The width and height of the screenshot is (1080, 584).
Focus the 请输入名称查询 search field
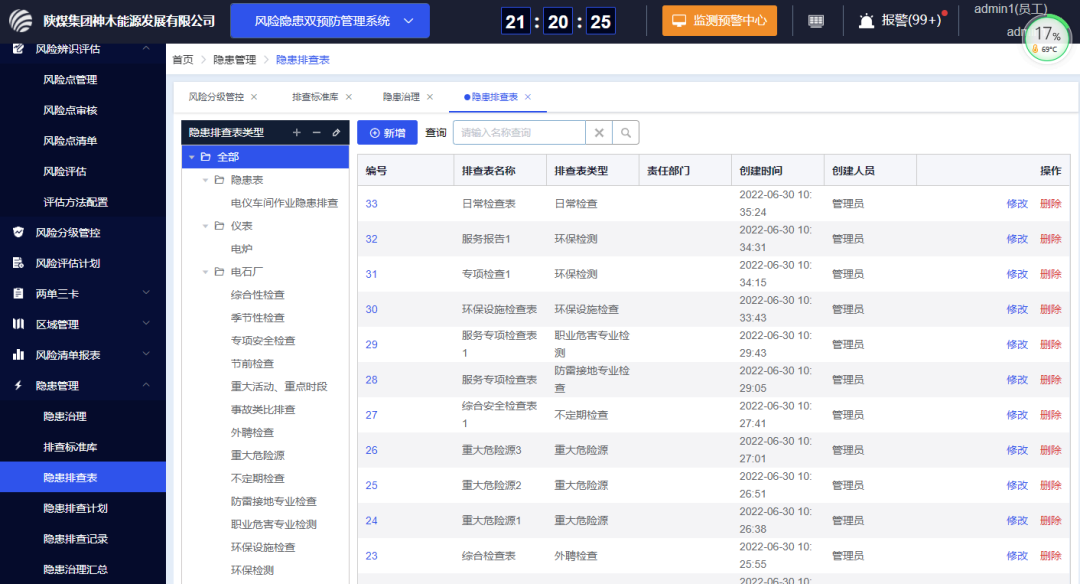[x=519, y=133]
